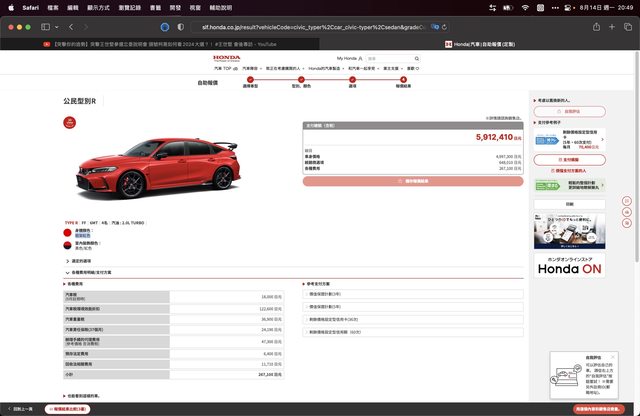Click the Type R badge icon

(x=71, y=124)
